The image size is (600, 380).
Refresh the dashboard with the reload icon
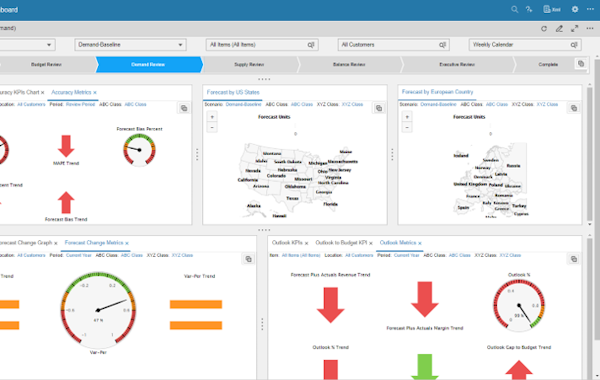point(544,29)
